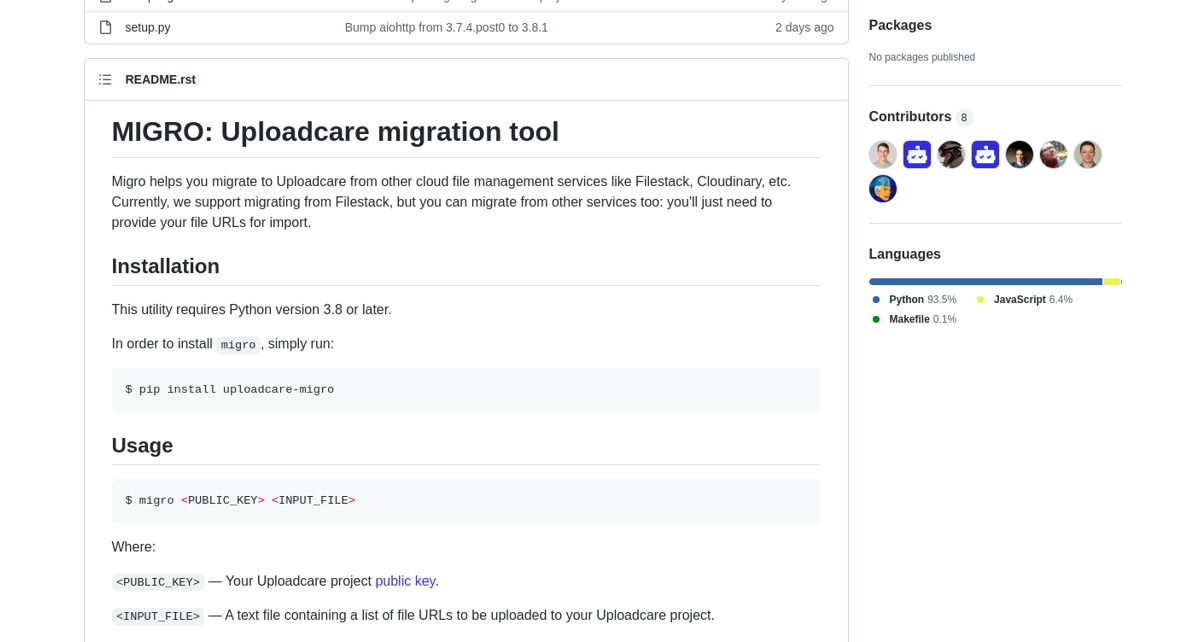
Task: Click the Usage section heading
Action: (142, 445)
